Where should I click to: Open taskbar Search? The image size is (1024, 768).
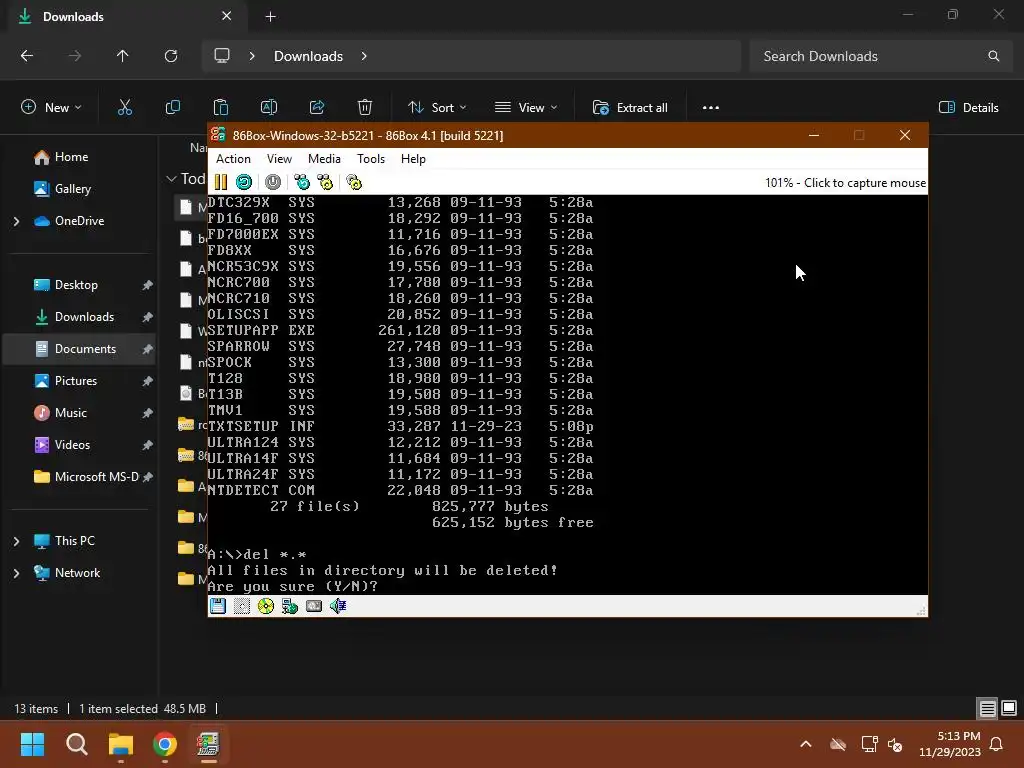[x=76, y=744]
